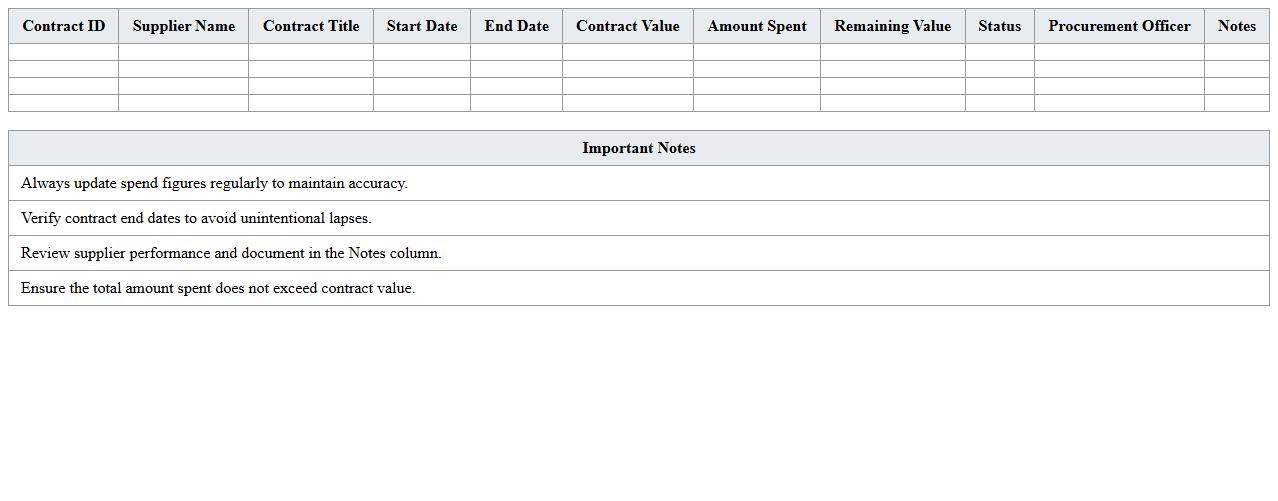Viewport: 1278px width, 501px height.
Task: Select the Contract Value column header
Action: pyautogui.click(x=627, y=26)
